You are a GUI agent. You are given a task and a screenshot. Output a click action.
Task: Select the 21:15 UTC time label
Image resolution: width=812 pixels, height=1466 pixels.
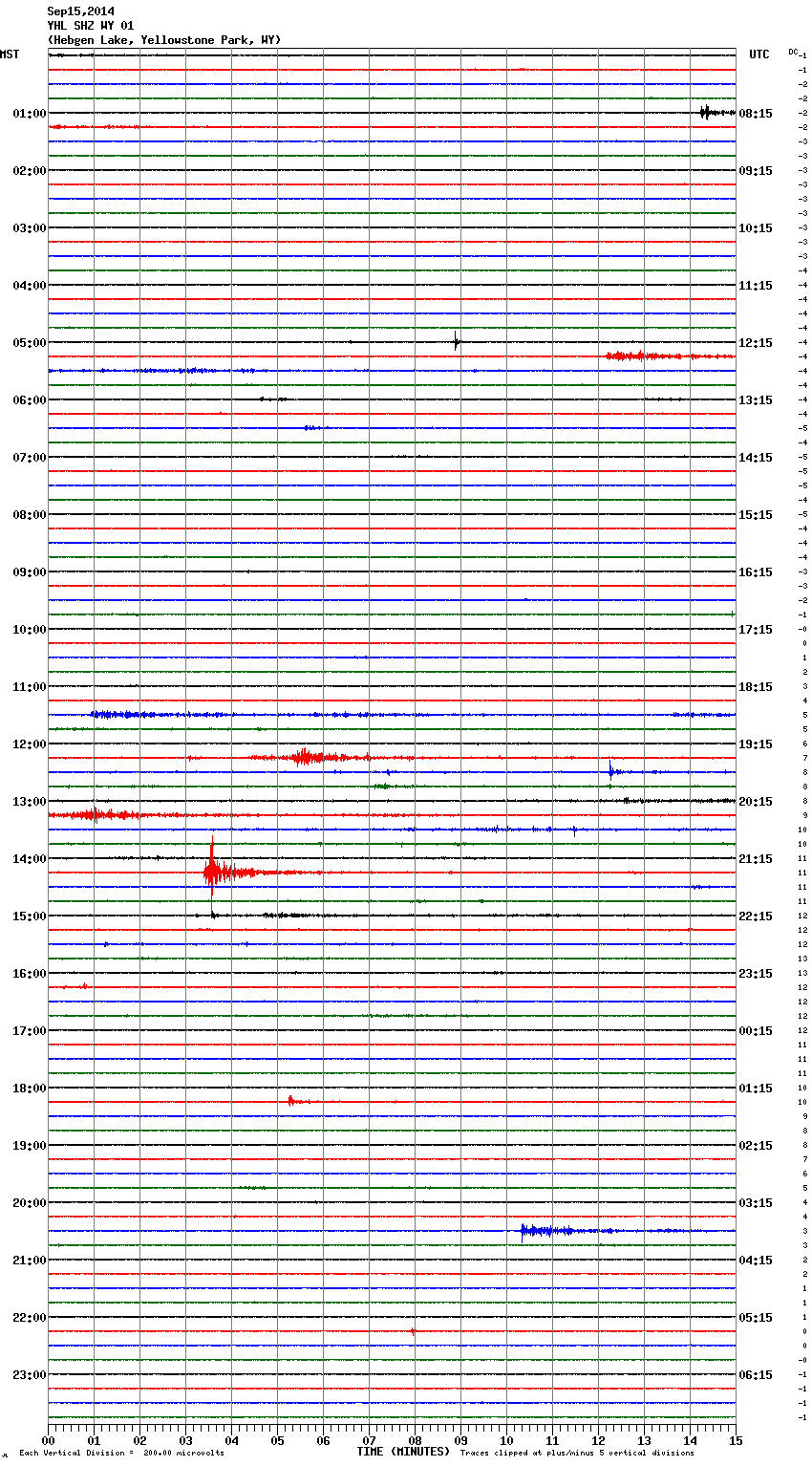(756, 859)
